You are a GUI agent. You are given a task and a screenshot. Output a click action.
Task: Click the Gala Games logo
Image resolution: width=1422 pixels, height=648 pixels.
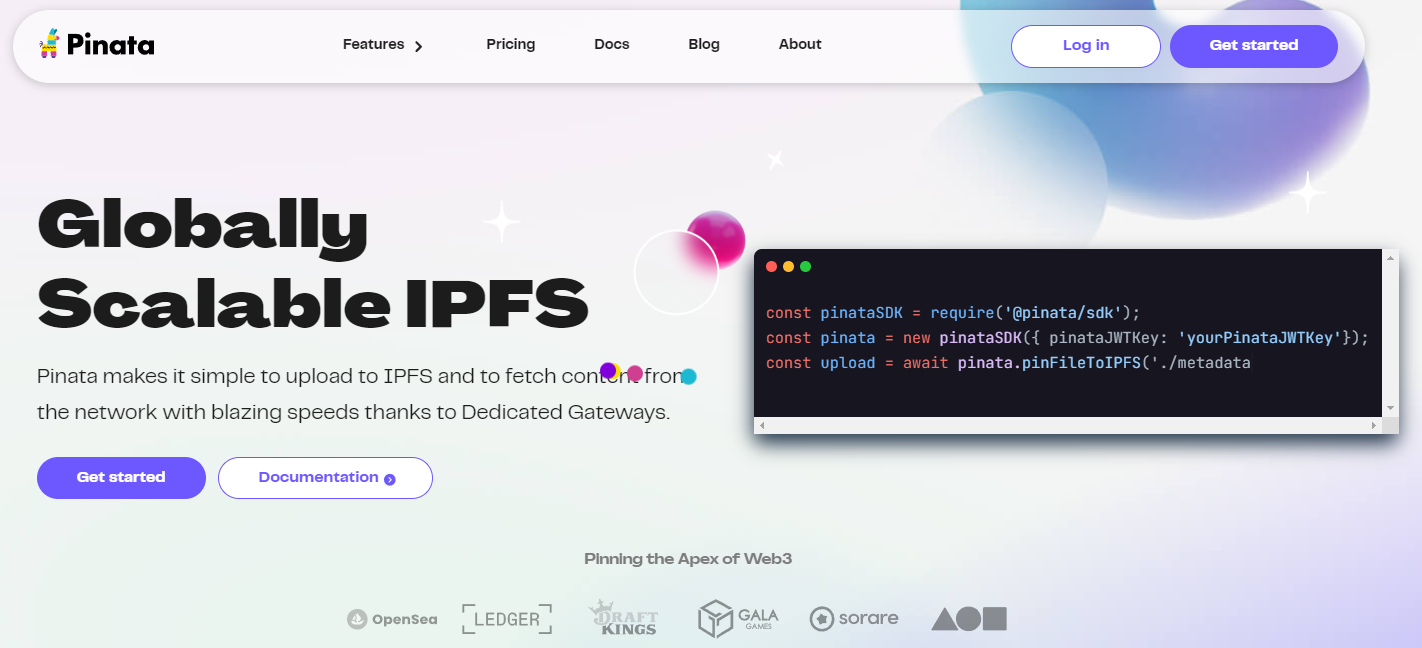click(x=738, y=618)
